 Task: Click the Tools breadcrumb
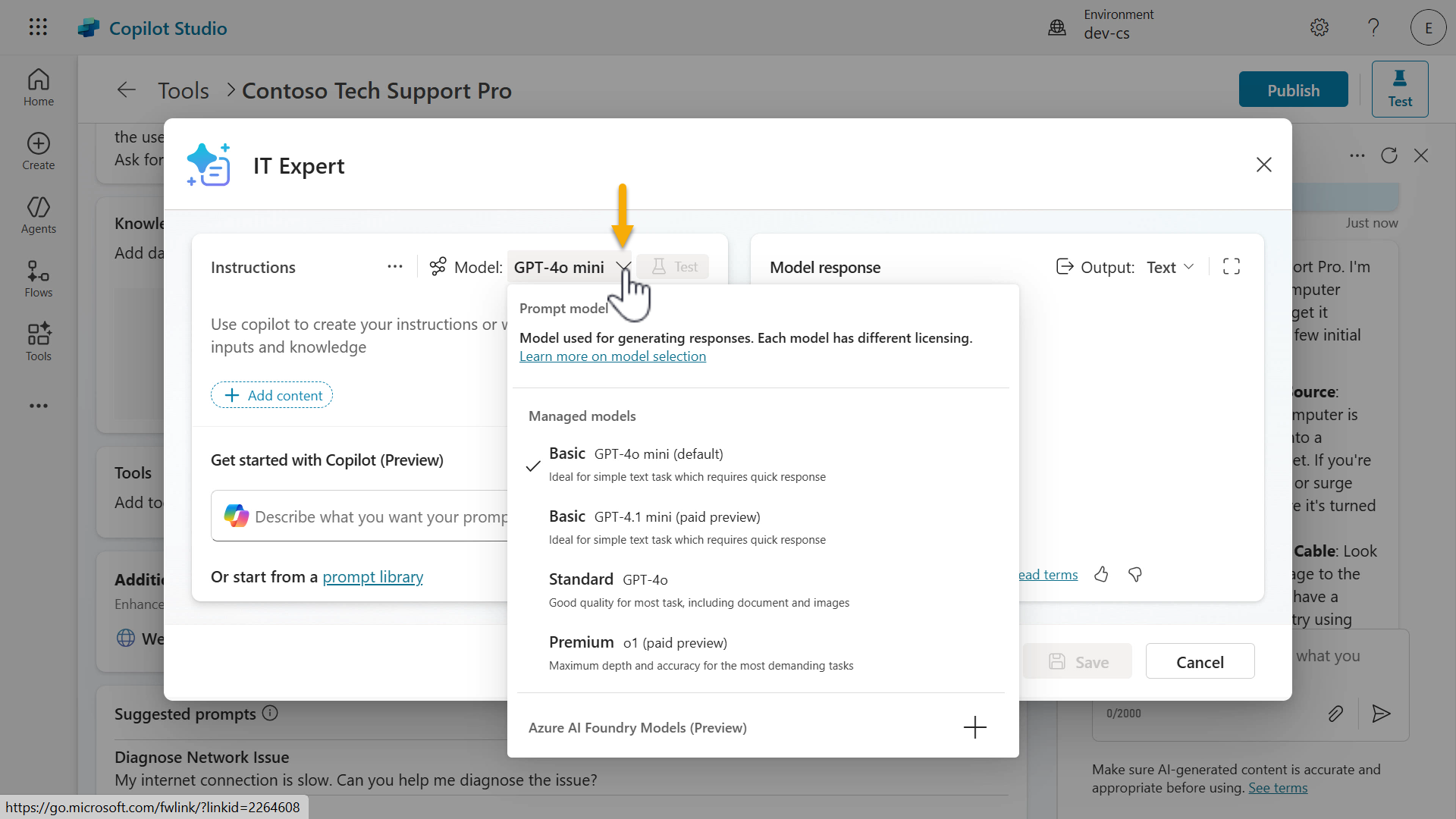(x=184, y=90)
